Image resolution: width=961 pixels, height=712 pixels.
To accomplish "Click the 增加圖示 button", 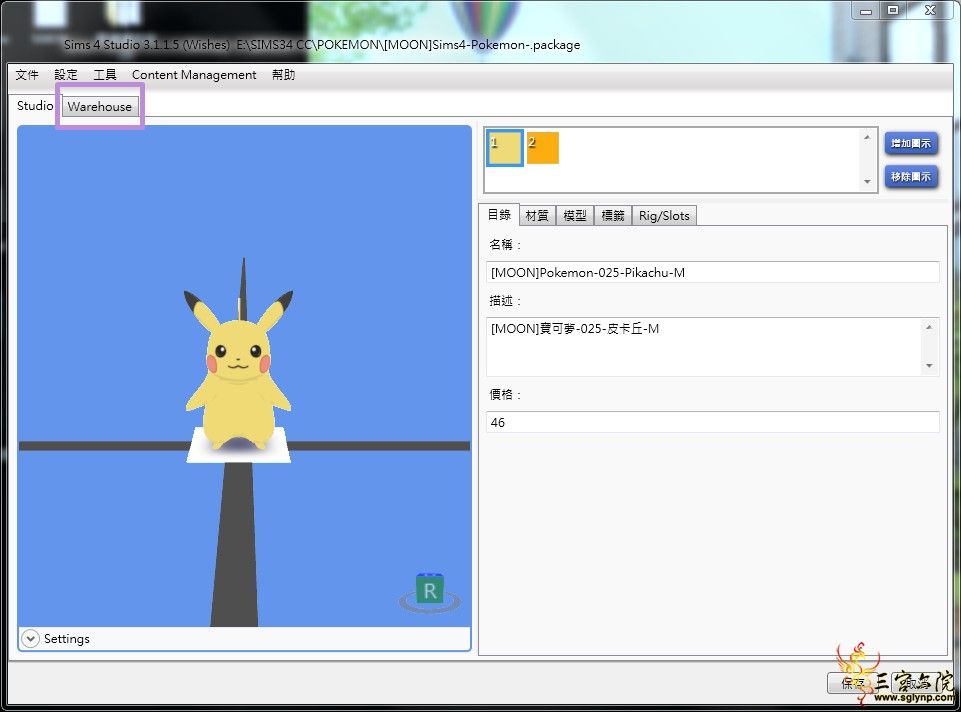I will tap(911, 143).
